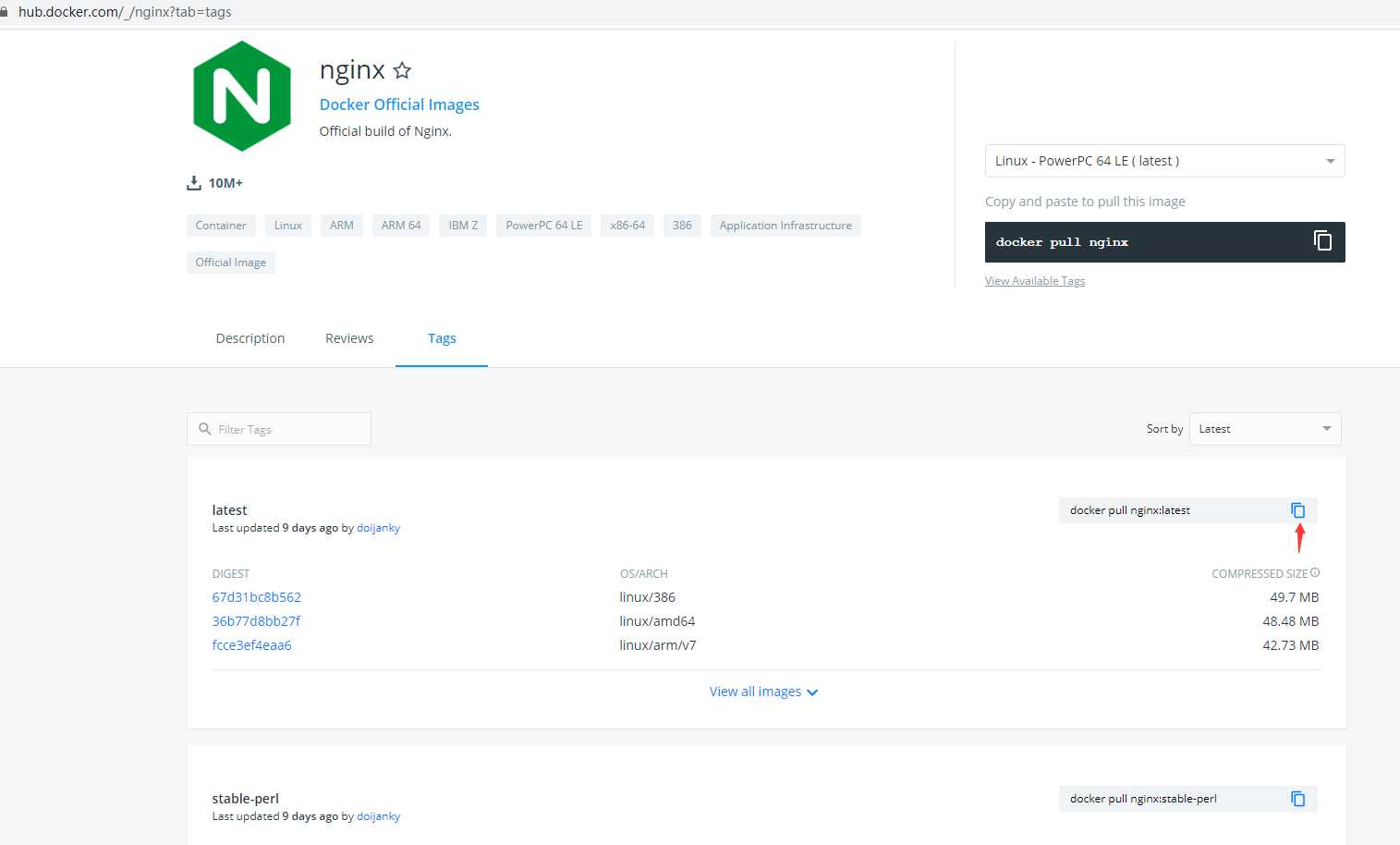
Task: Select the Tags tab
Action: click(x=442, y=338)
